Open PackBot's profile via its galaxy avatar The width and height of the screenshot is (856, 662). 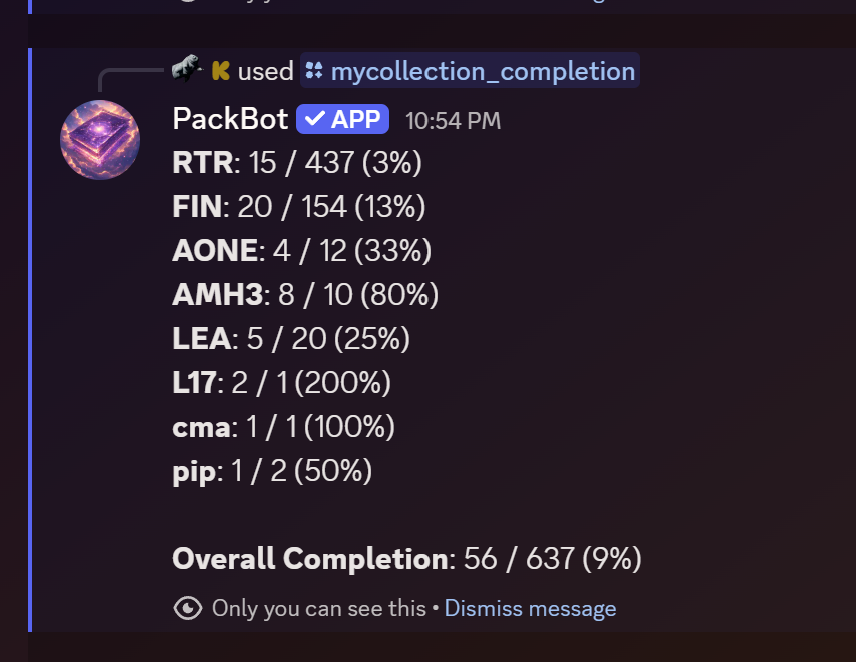(99, 139)
